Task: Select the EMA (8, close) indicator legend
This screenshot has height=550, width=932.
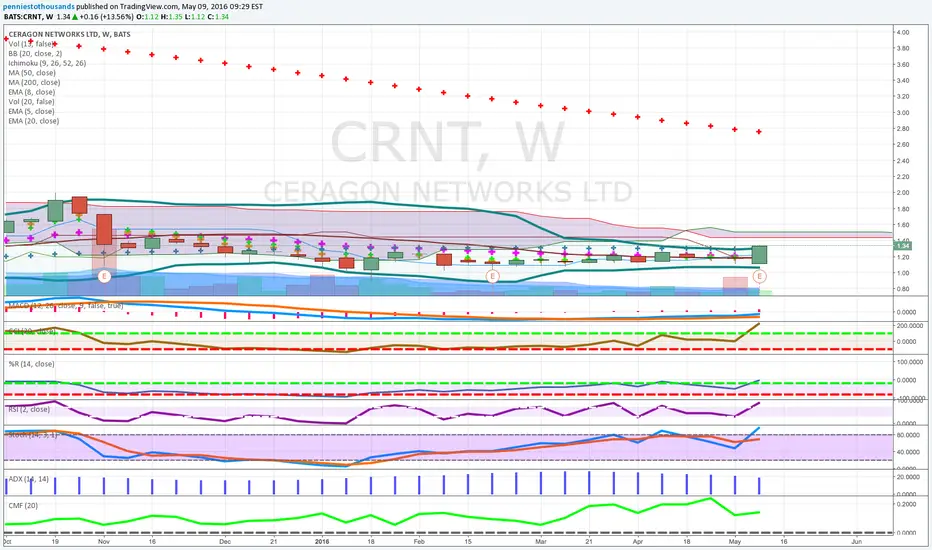Action: coord(32,92)
